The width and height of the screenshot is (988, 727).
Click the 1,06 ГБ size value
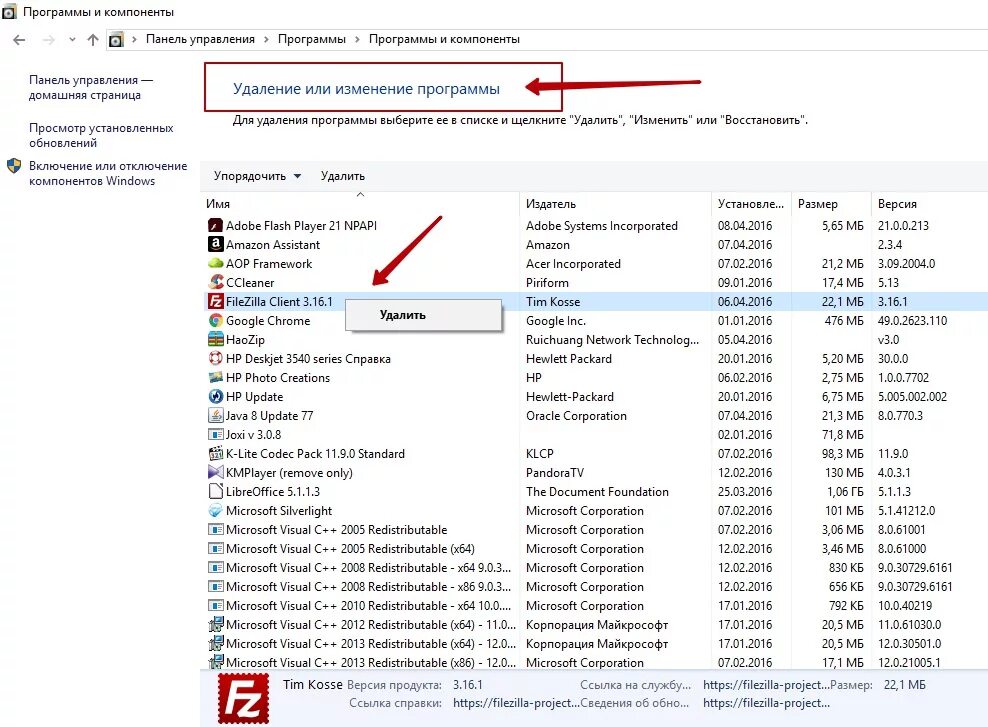pyautogui.click(x=845, y=491)
